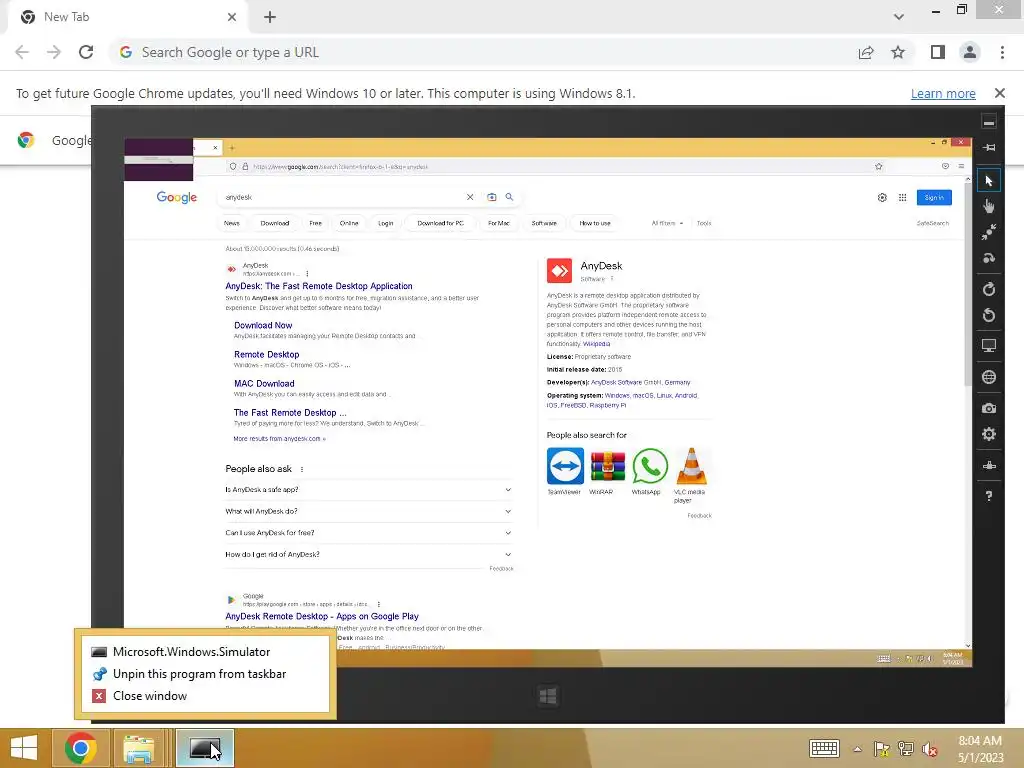Screen dimensions: 1024x768
Task: Open Chrome side panel icon
Action: [x=938, y=52]
